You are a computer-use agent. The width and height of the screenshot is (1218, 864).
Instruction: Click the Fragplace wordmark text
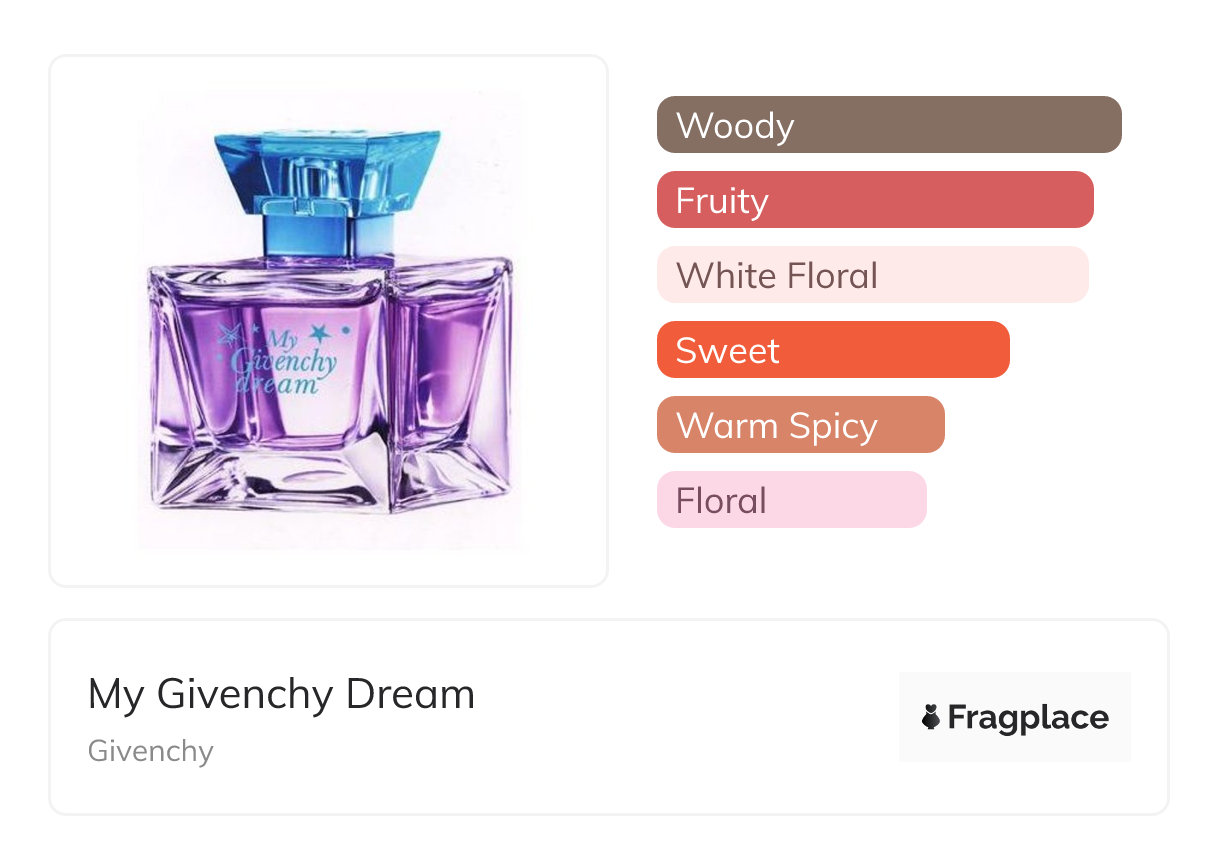[1028, 718]
